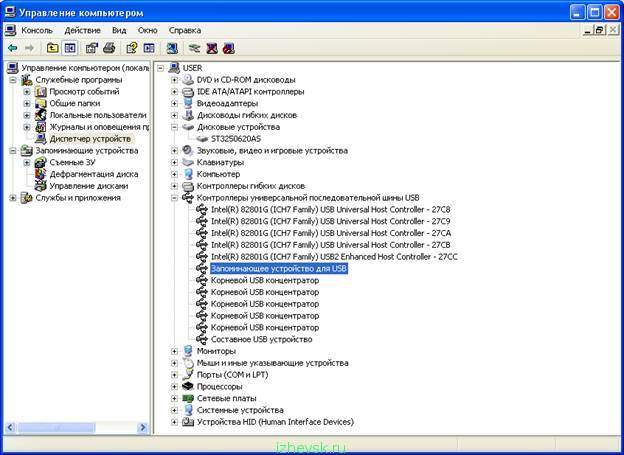Click the Up one level folder icon

tap(53, 48)
